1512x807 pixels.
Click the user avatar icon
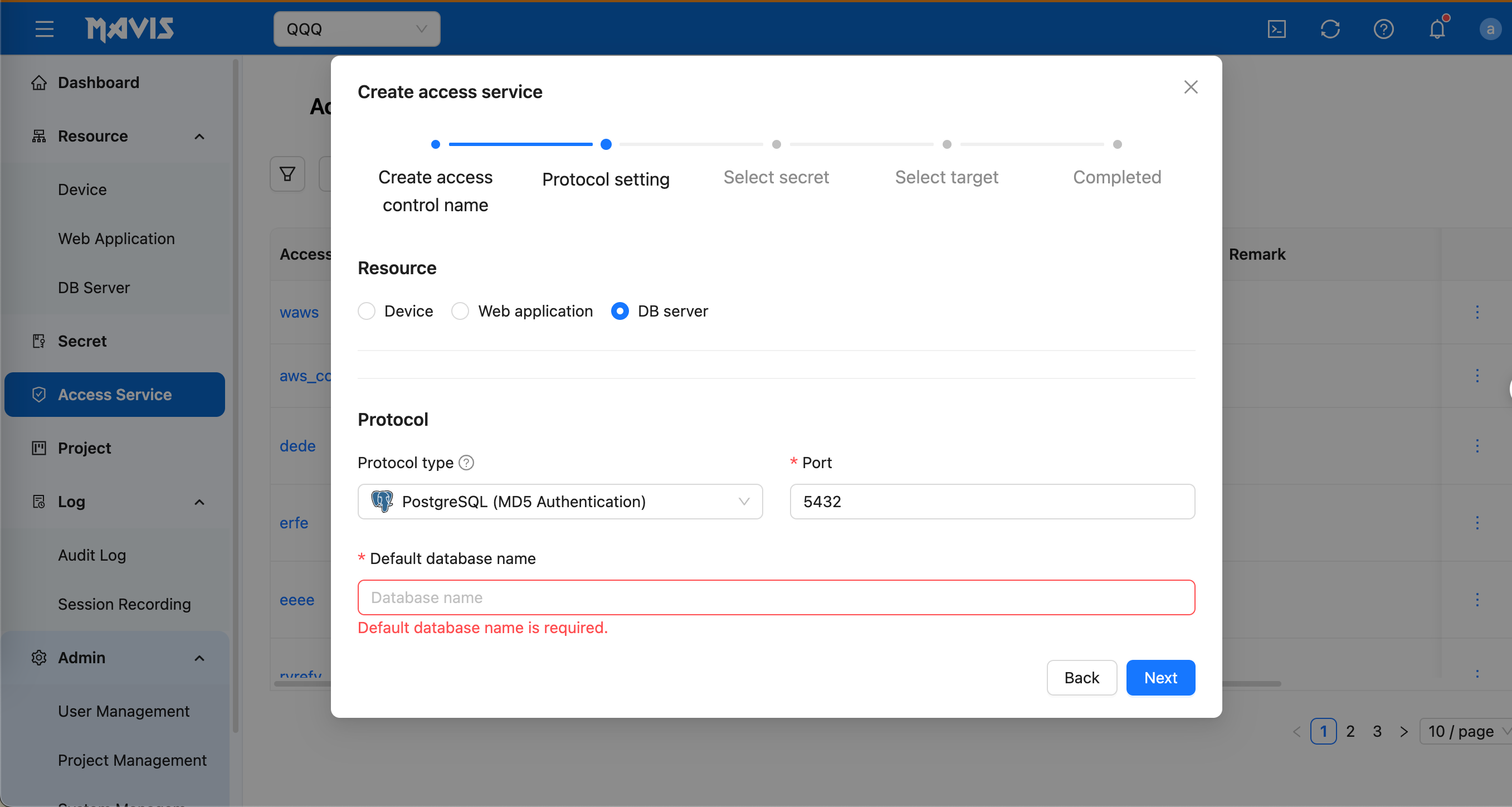tap(1490, 29)
